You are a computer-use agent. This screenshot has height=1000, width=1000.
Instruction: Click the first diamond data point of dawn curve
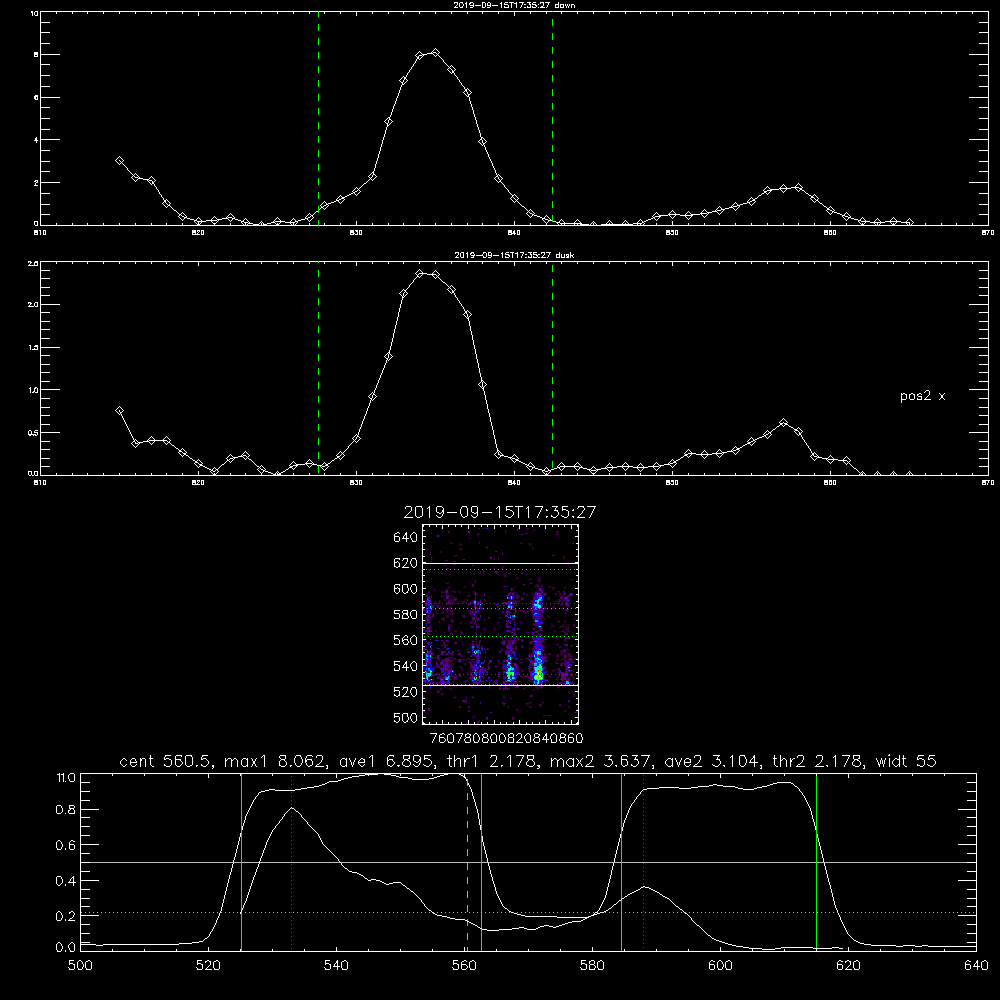(x=119, y=161)
